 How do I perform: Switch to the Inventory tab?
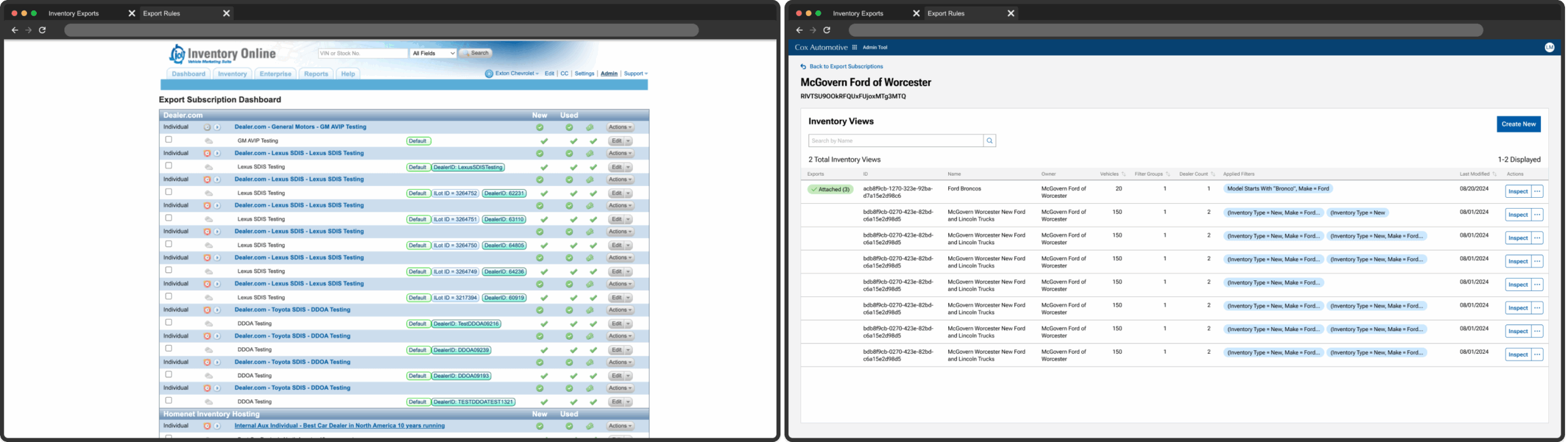click(x=232, y=74)
